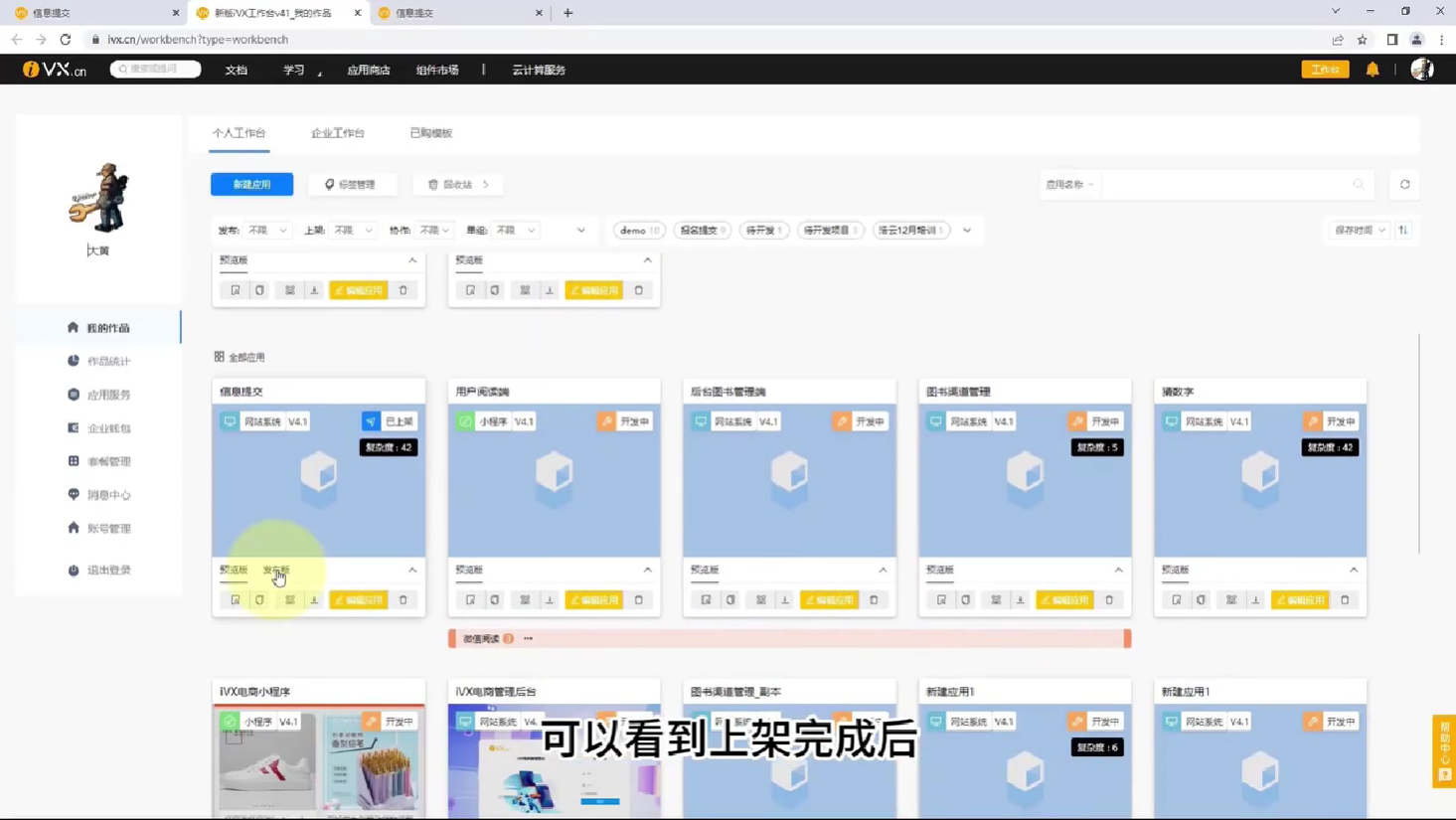Click copy icon on 信息提交 card

pos(259,600)
